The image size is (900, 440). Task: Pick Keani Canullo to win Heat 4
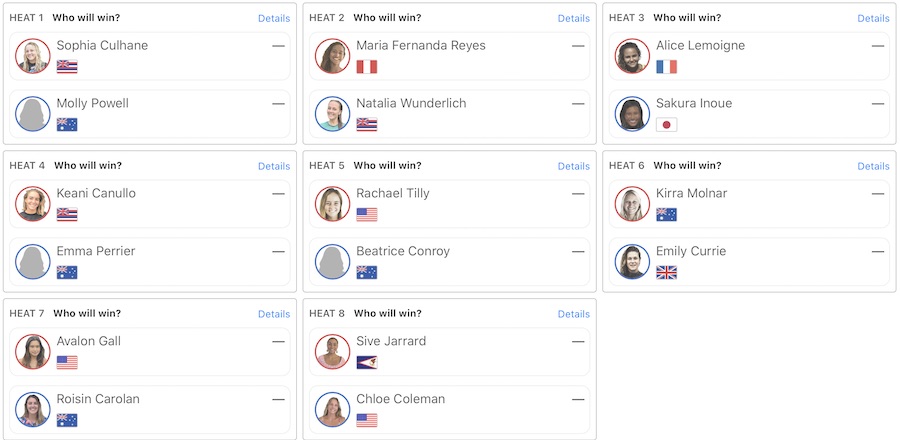click(x=150, y=203)
